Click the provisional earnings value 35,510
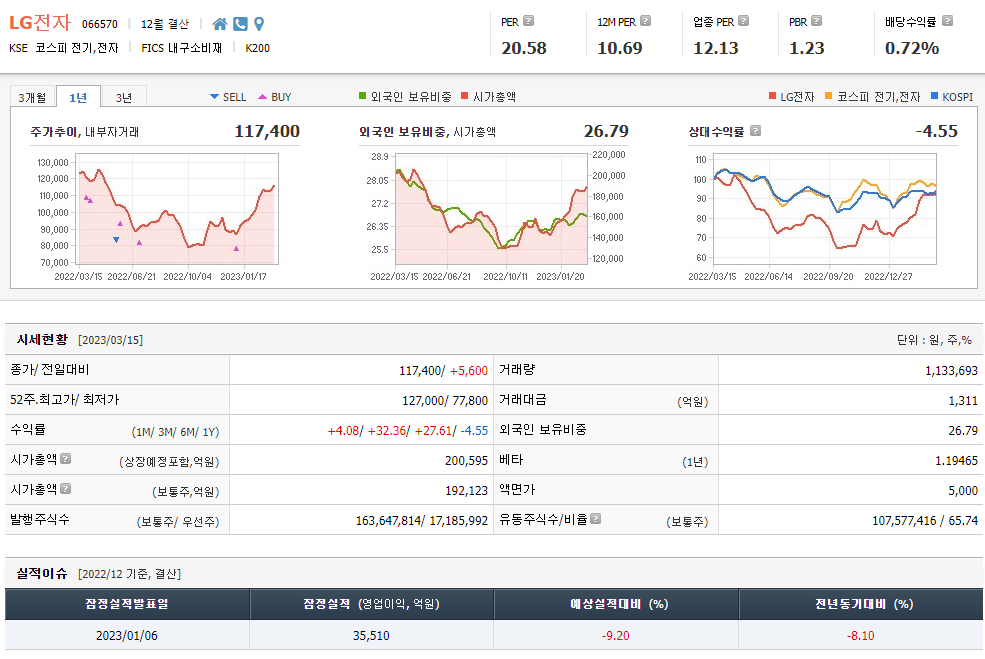This screenshot has height=659, width=985. 371,636
